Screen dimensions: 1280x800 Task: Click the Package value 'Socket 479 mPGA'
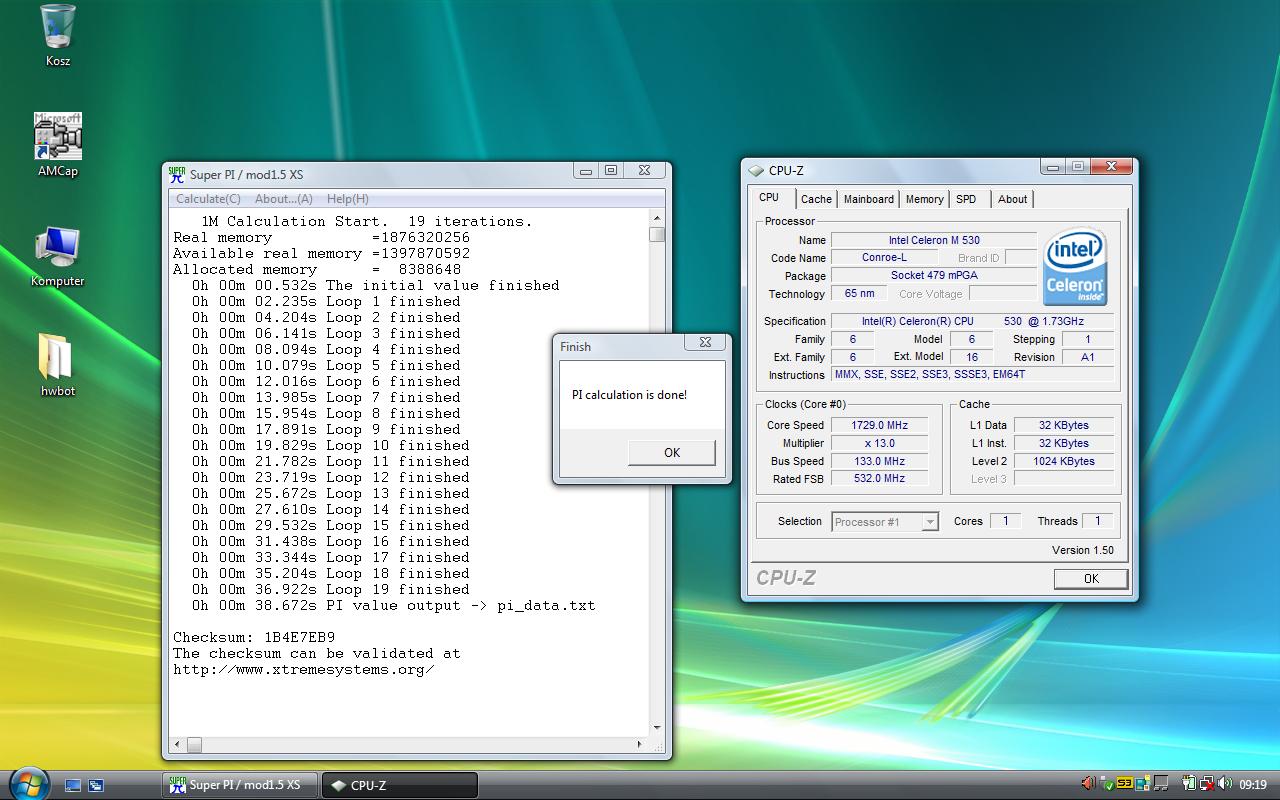tap(934, 276)
